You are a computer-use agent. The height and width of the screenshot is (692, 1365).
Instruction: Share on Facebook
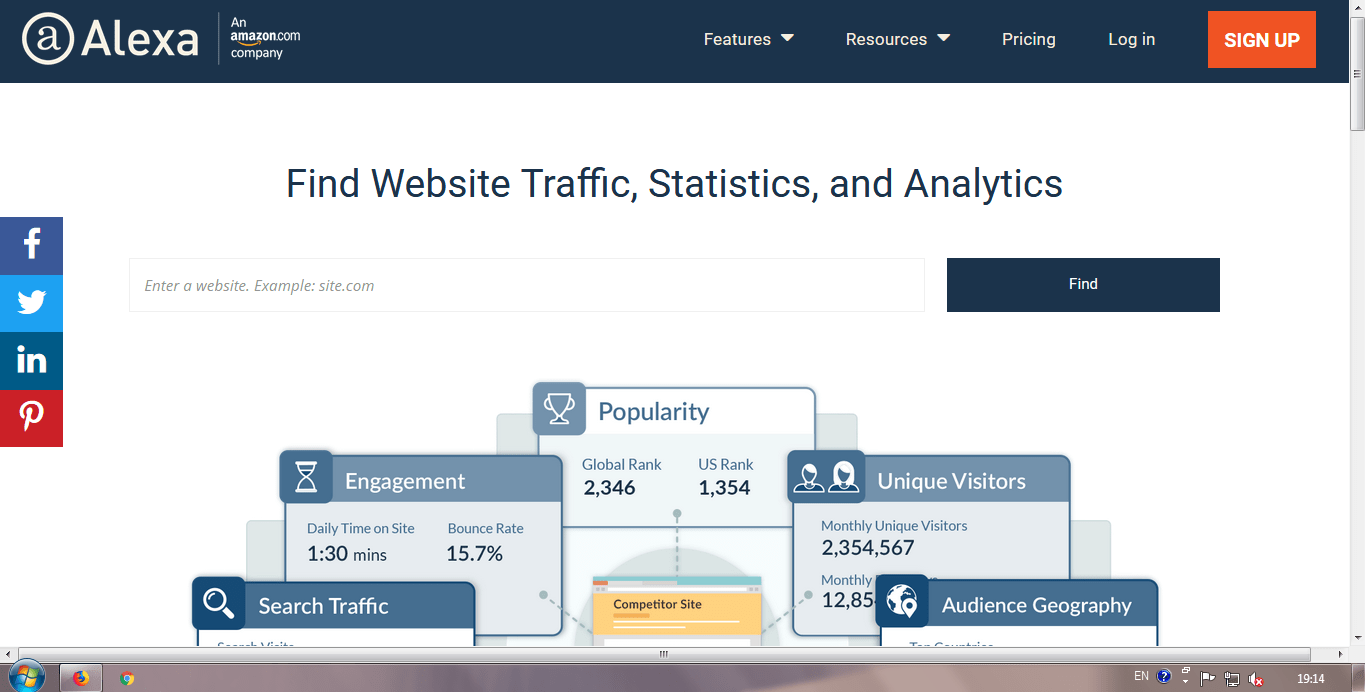pos(31,245)
